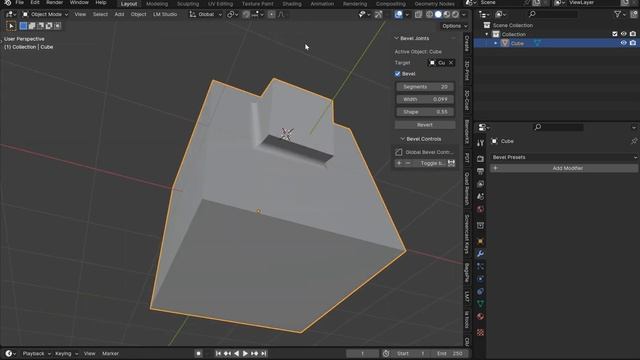Click the grid icon next to Toggle
This screenshot has height=360, width=640.
(451, 163)
